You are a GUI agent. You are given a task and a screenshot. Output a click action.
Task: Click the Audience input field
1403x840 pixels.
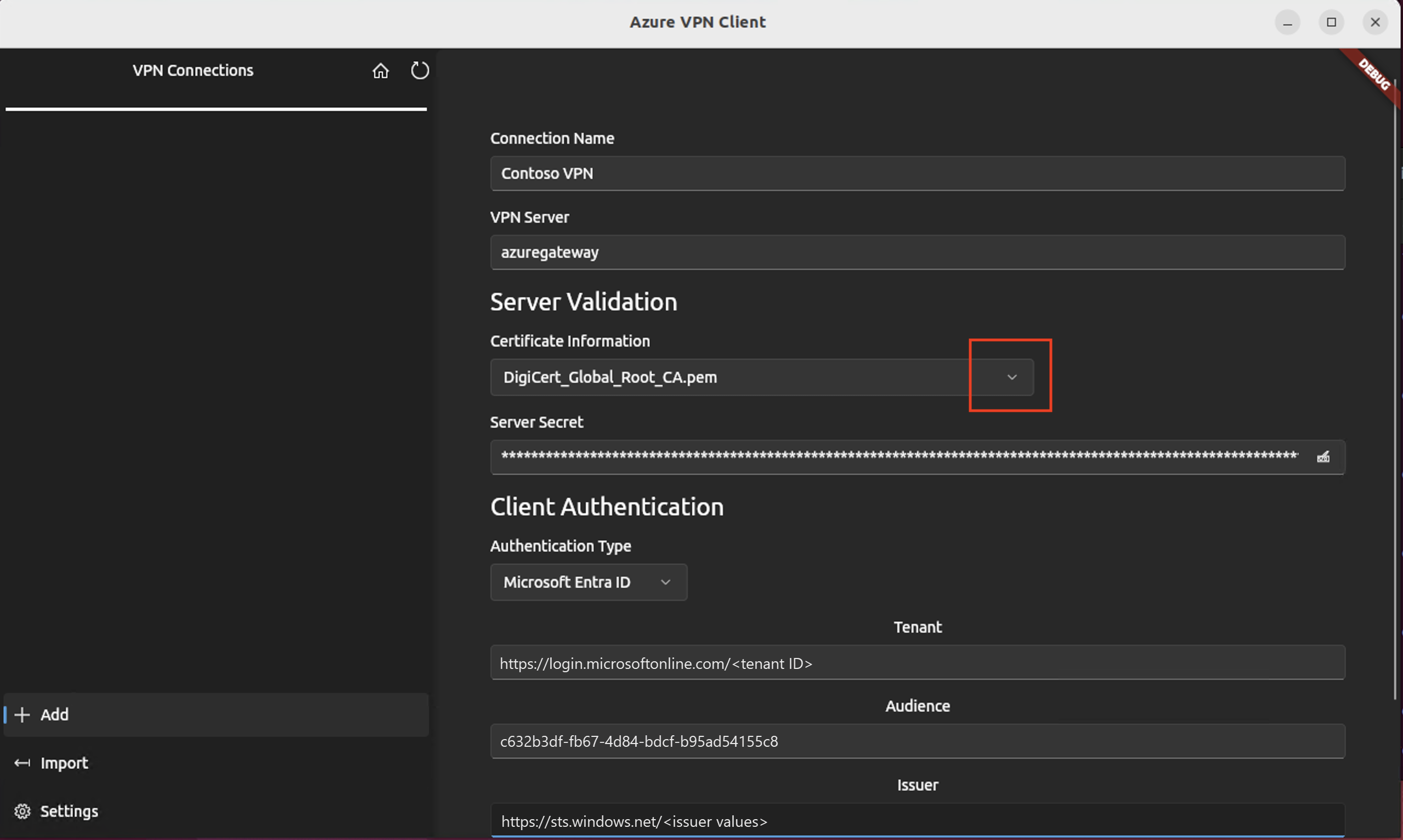tap(917, 741)
